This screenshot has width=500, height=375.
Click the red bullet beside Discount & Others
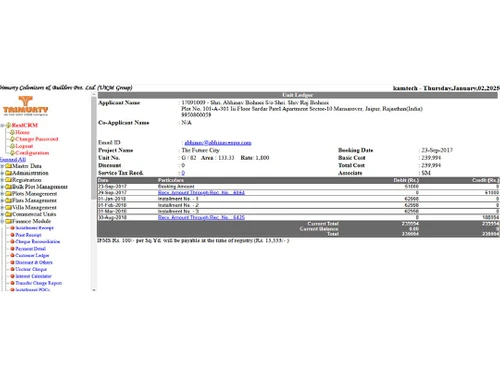pyautogui.click(x=12, y=262)
